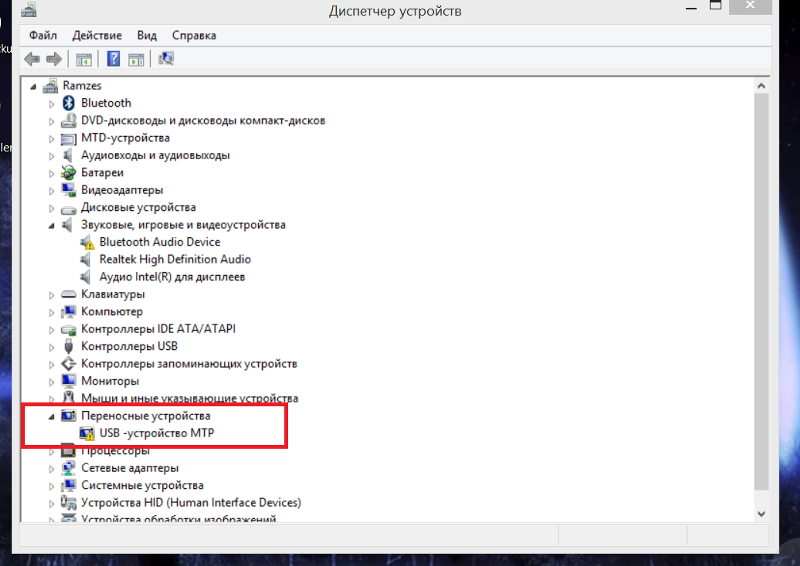This screenshot has width=800, height=566.
Task: Select the Переносные устройства label
Action: point(145,416)
